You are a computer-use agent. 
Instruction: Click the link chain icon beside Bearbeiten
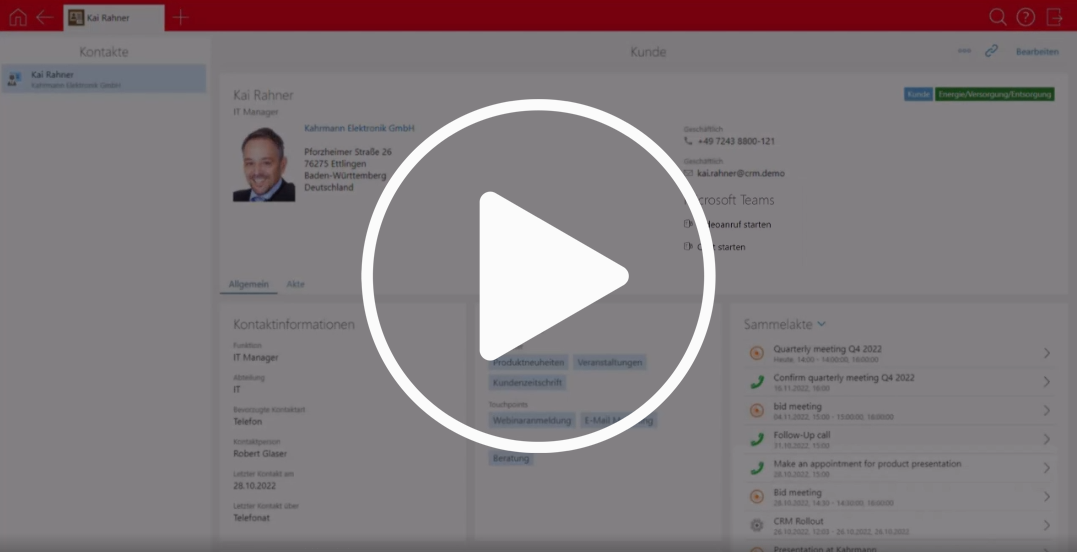tap(991, 51)
